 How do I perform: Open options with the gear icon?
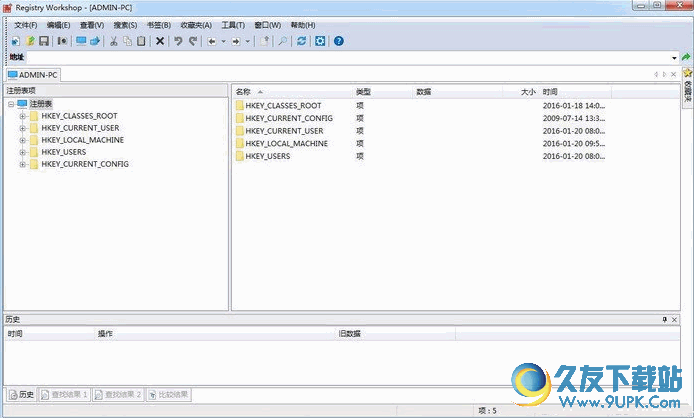click(x=320, y=41)
